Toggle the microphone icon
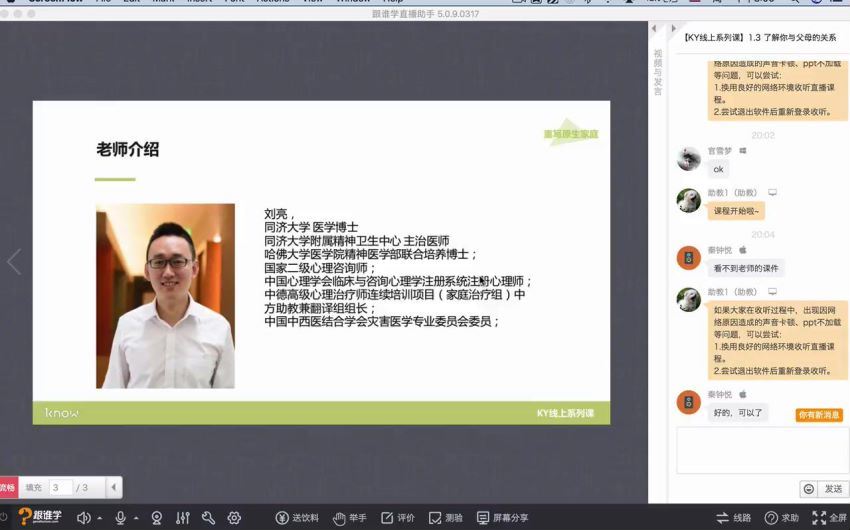This screenshot has width=850, height=530. 120,518
